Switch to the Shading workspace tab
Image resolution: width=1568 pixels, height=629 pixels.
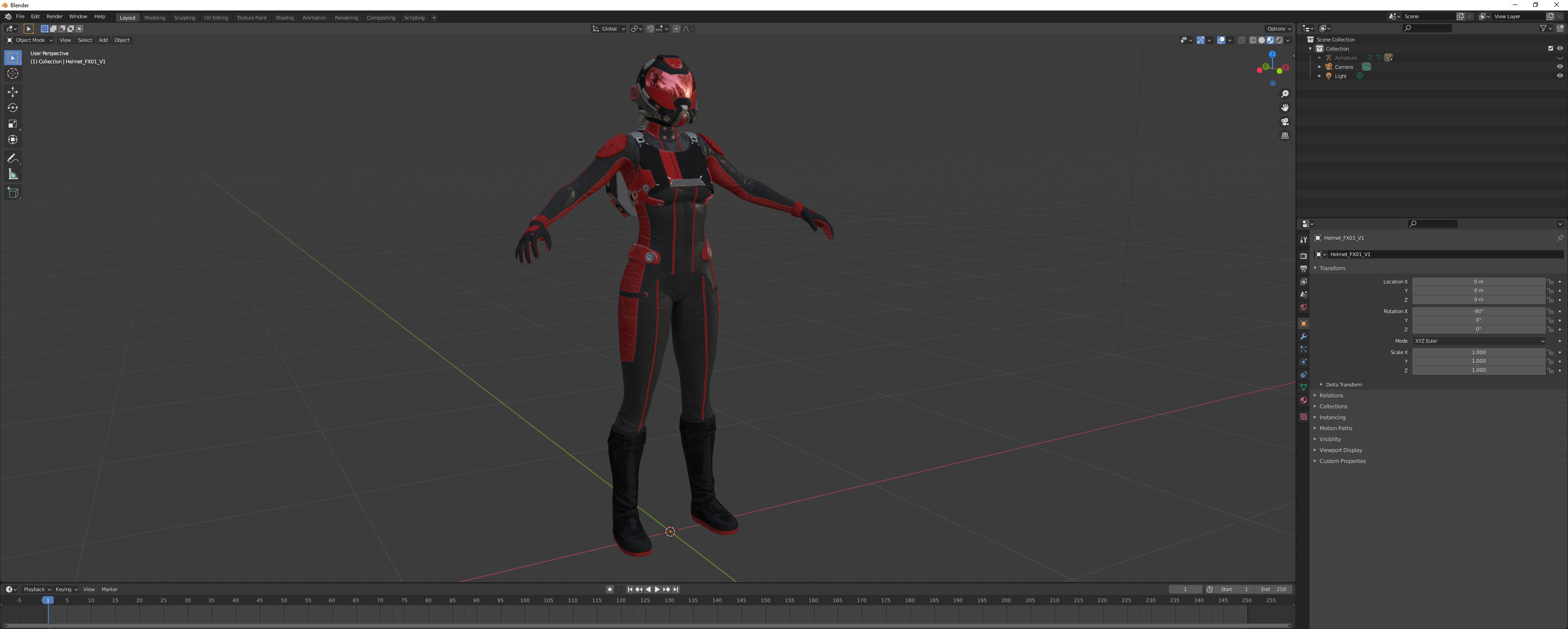tap(284, 18)
